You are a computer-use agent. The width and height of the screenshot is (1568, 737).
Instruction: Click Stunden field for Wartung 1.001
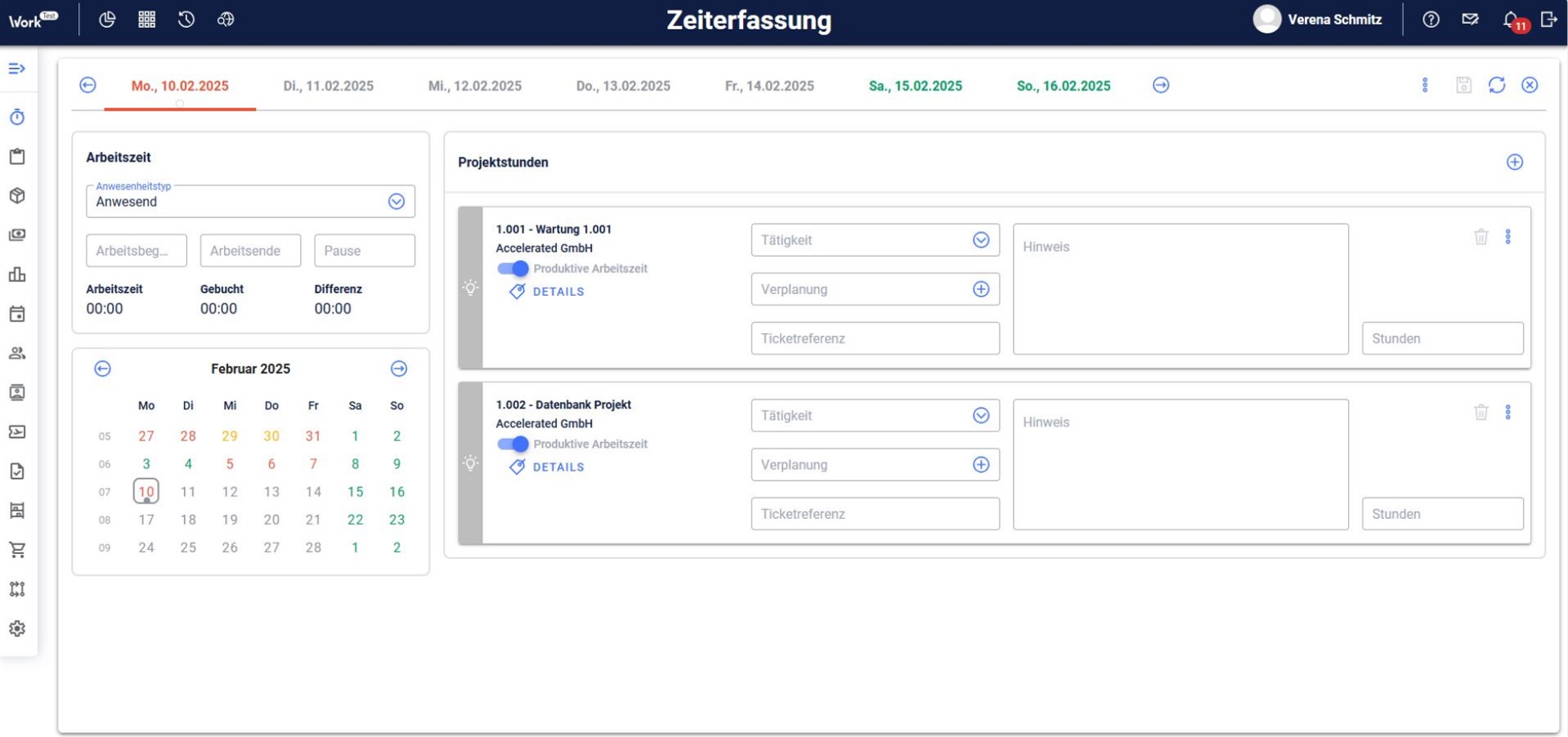pyautogui.click(x=1442, y=338)
